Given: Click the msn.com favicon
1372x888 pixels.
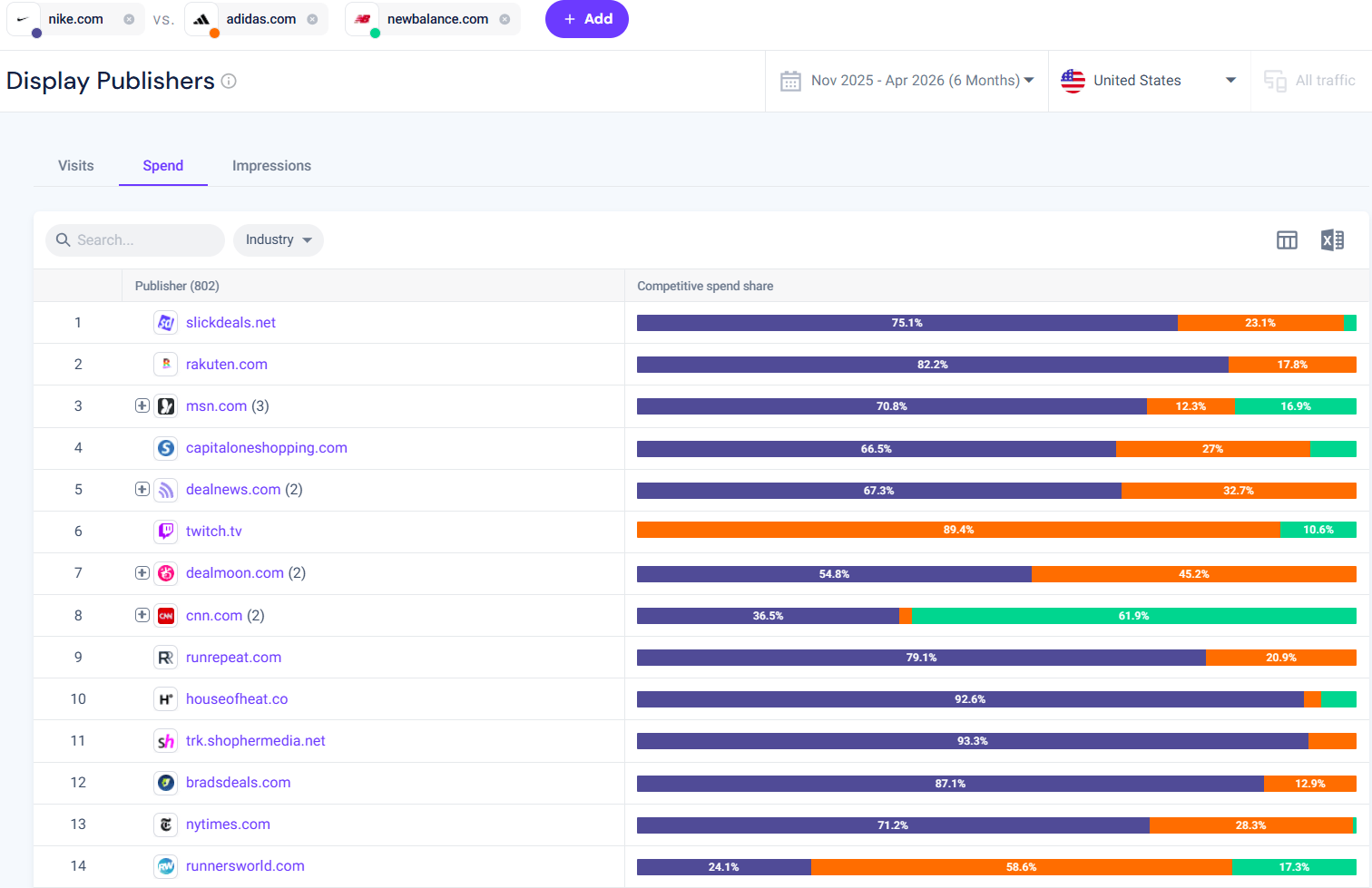Looking at the screenshot, I should 166,406.
